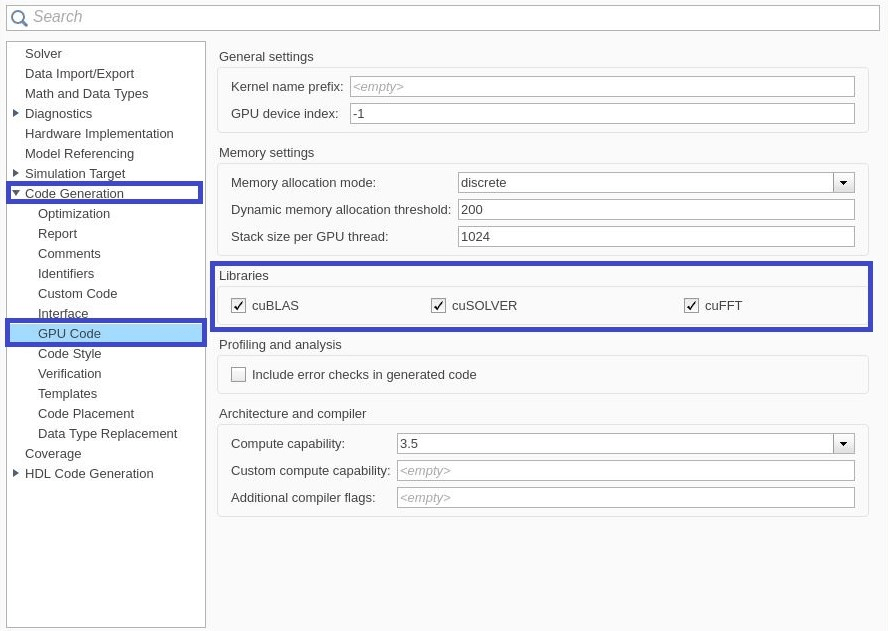Open Data Type Replacement page
The image size is (888, 631).
107,434
